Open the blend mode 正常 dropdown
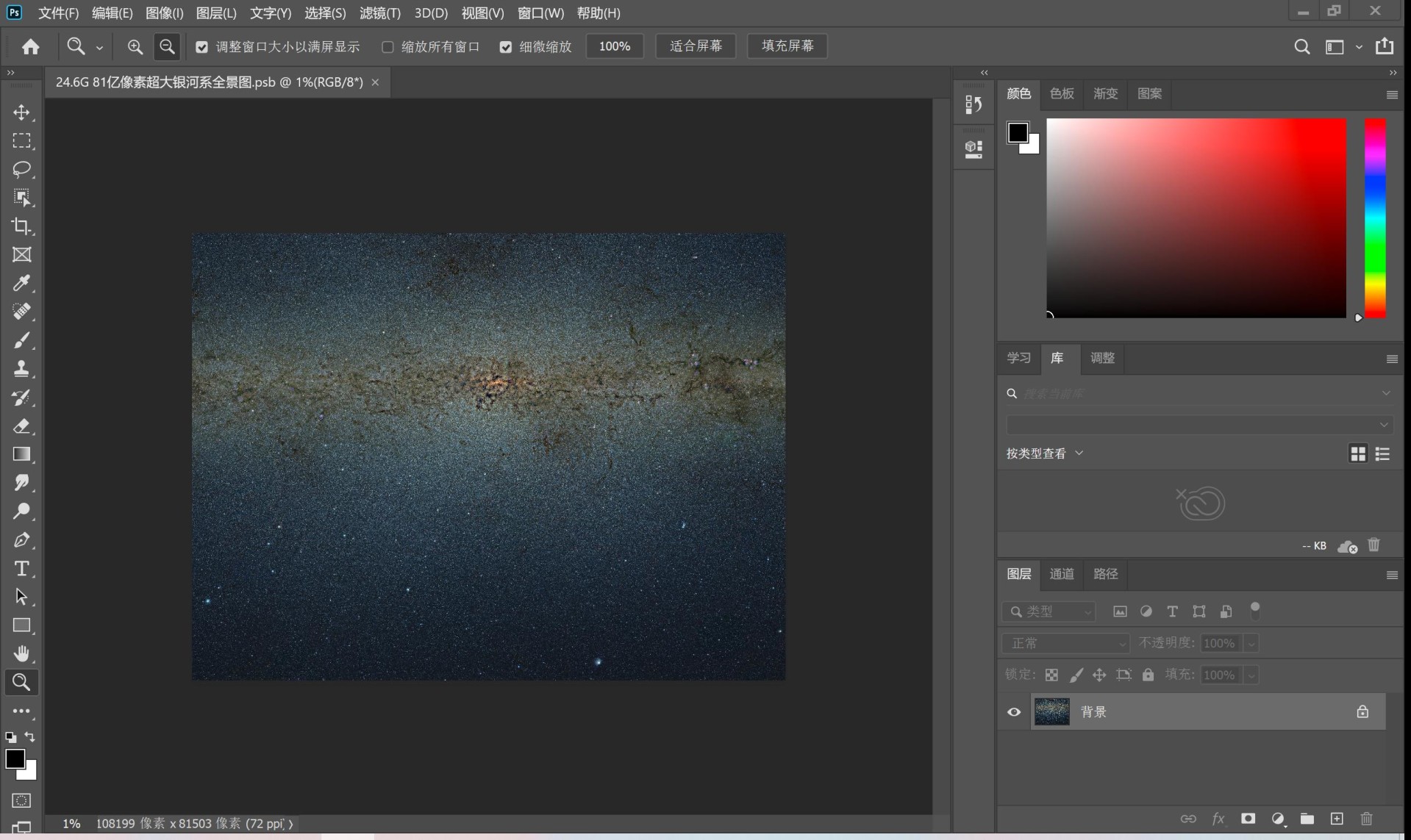 tap(1065, 643)
